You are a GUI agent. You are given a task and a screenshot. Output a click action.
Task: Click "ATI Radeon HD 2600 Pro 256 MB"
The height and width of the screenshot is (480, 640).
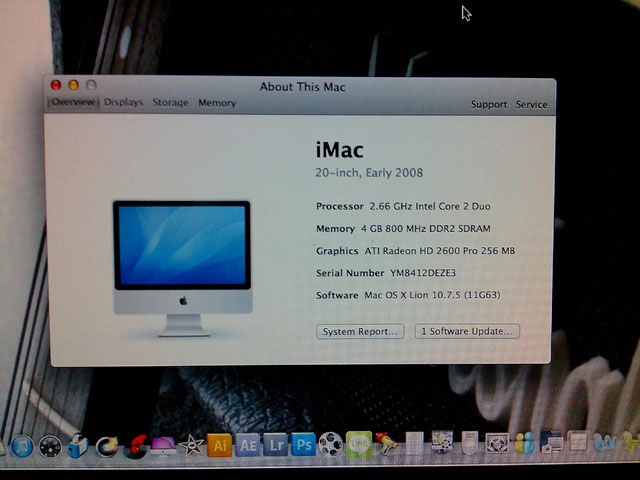pos(440,251)
